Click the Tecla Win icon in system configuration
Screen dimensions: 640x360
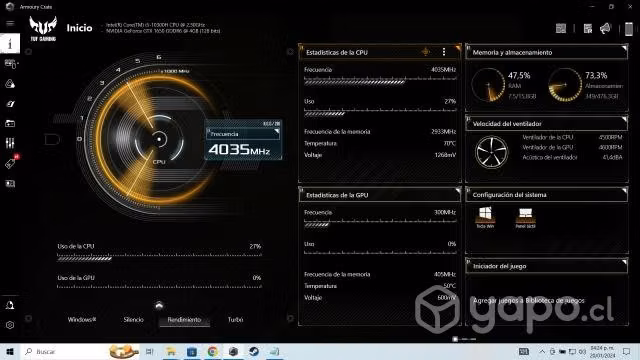coord(485,217)
